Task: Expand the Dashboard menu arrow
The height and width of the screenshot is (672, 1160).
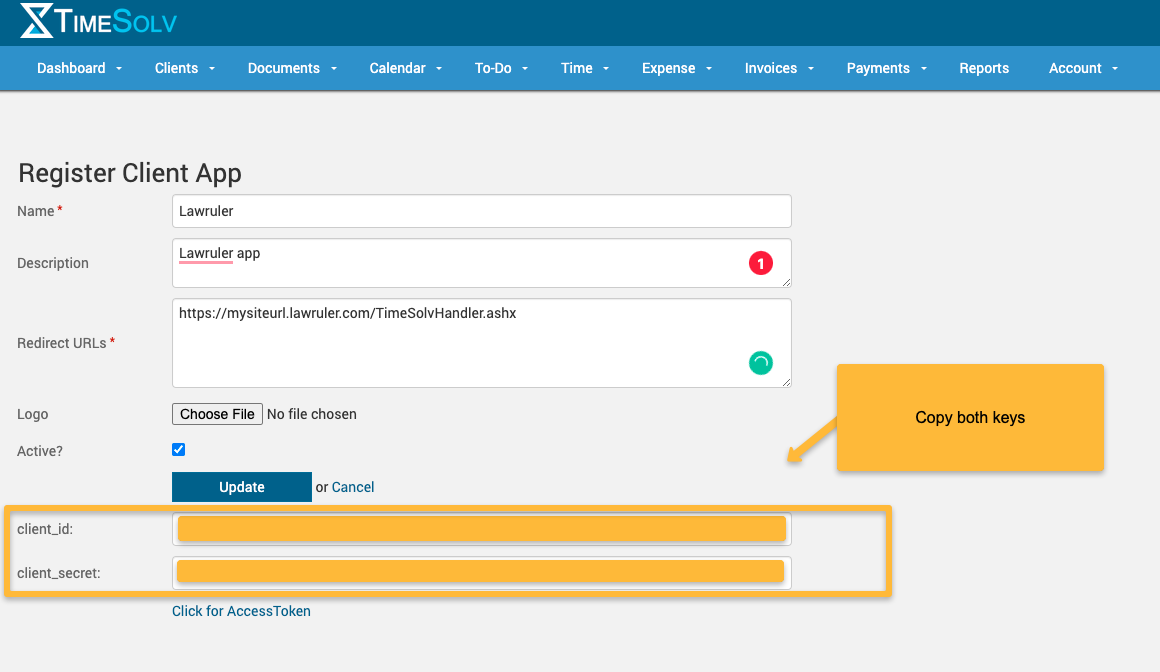Action: tap(119, 69)
